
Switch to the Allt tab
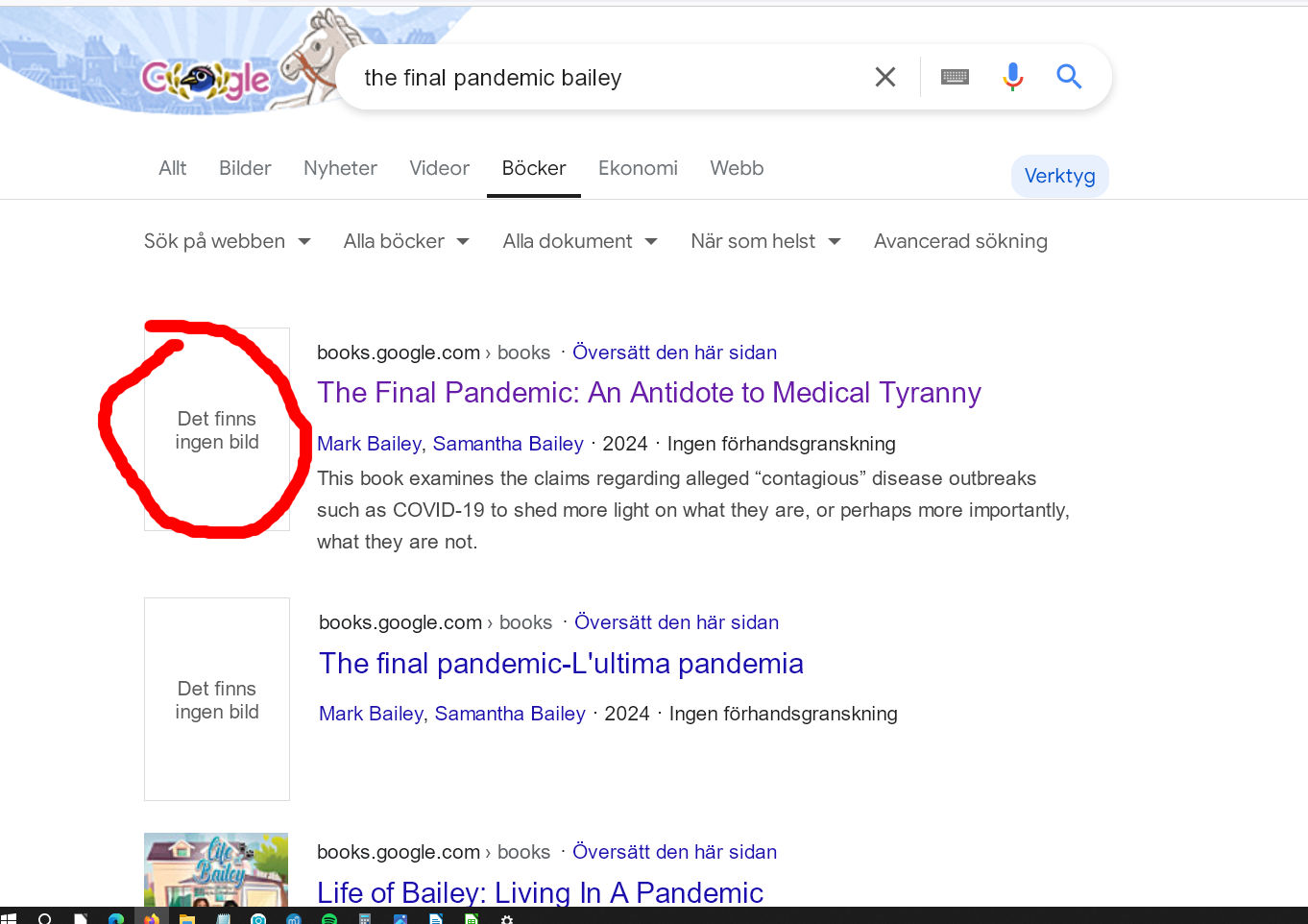[173, 168]
